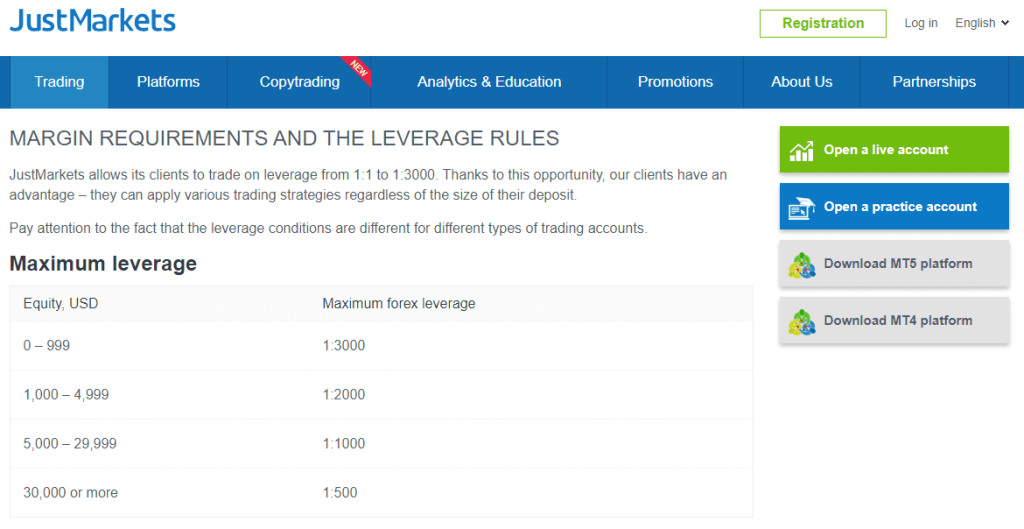Click the Equity, USD column header
Screen dimensions: 1024x529
point(61,304)
